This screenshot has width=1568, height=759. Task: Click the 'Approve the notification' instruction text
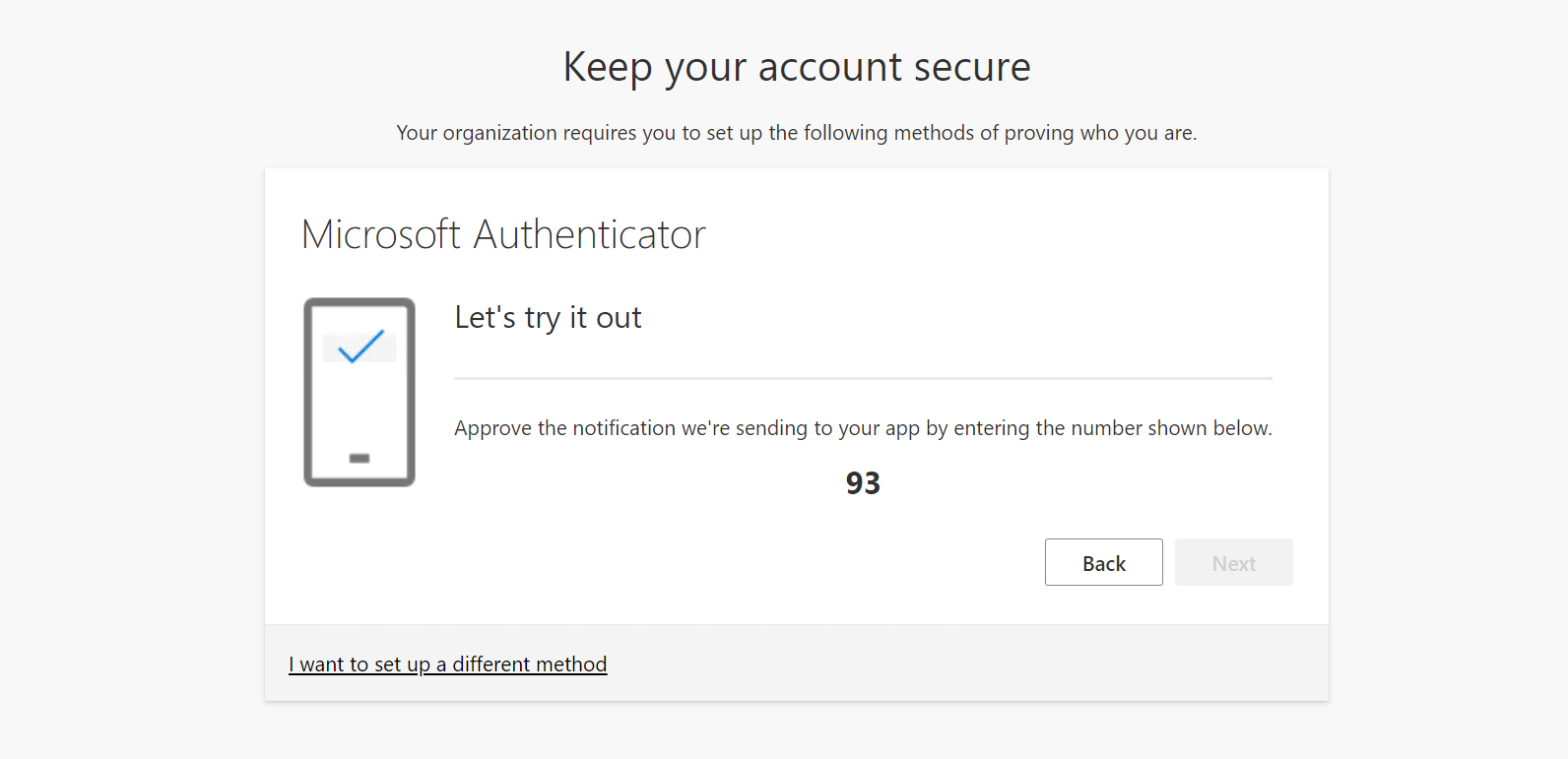pyautogui.click(x=863, y=428)
